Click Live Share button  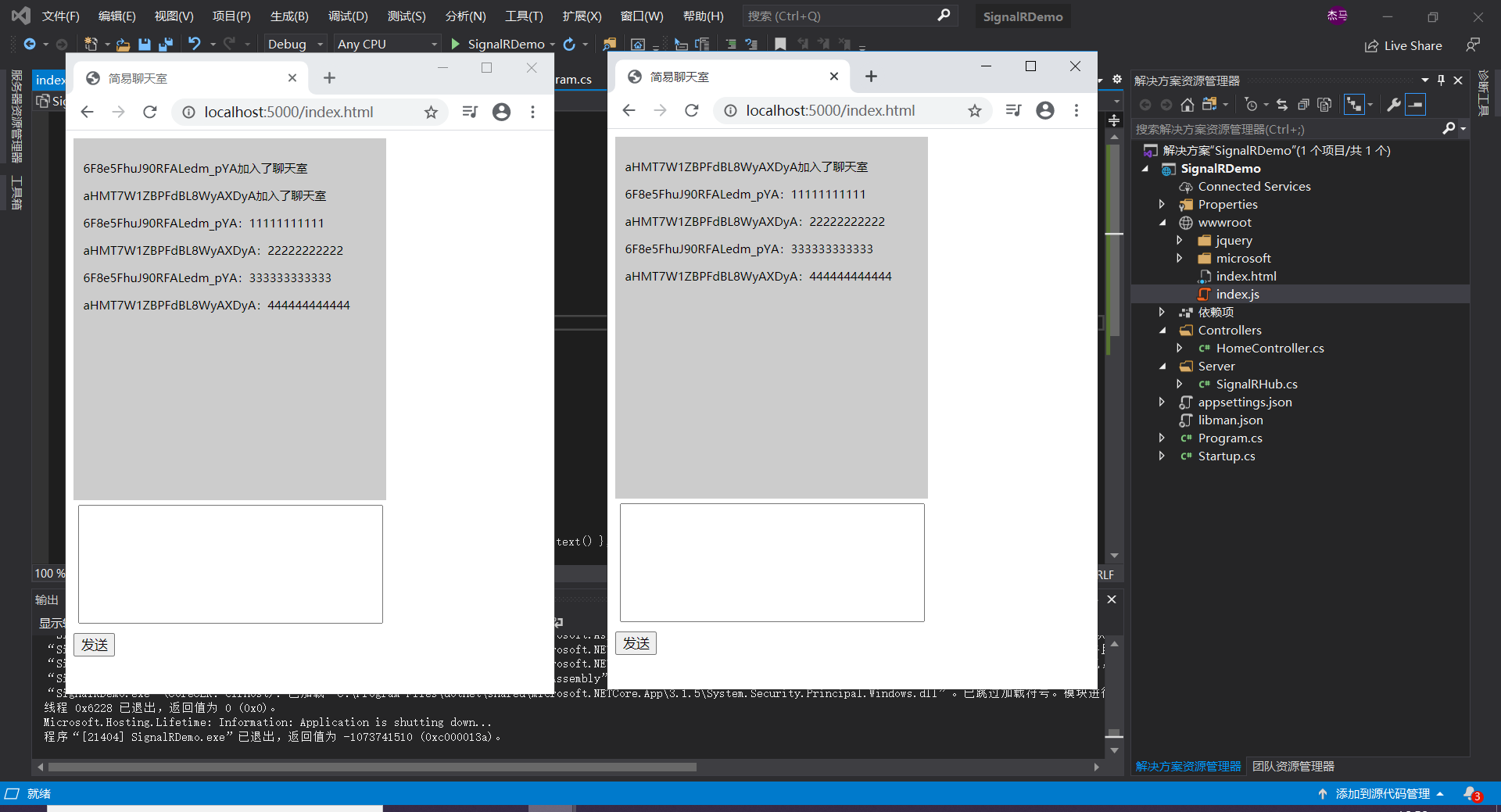(1404, 46)
